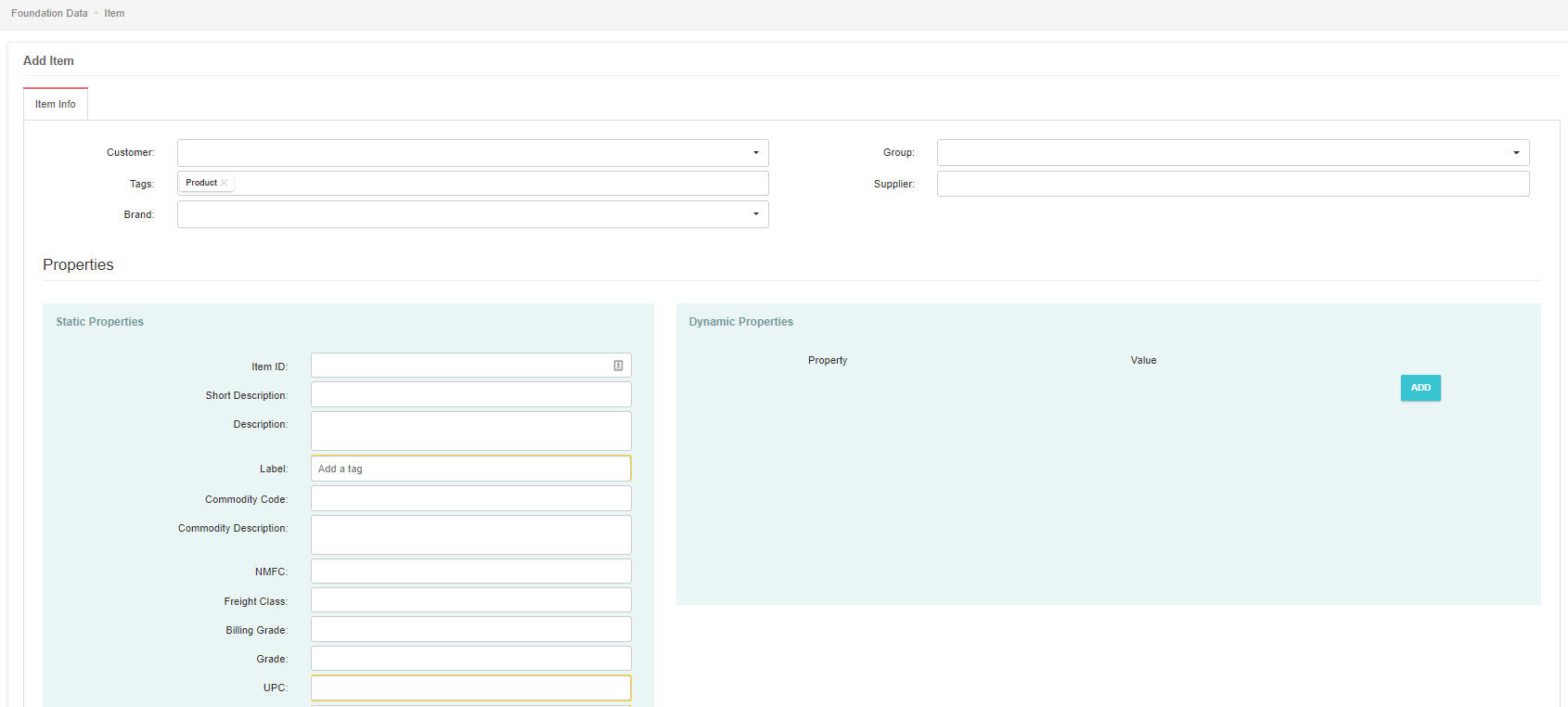1568x707 pixels.
Task: Remove the Product tag with its x icon
Action: (224, 183)
